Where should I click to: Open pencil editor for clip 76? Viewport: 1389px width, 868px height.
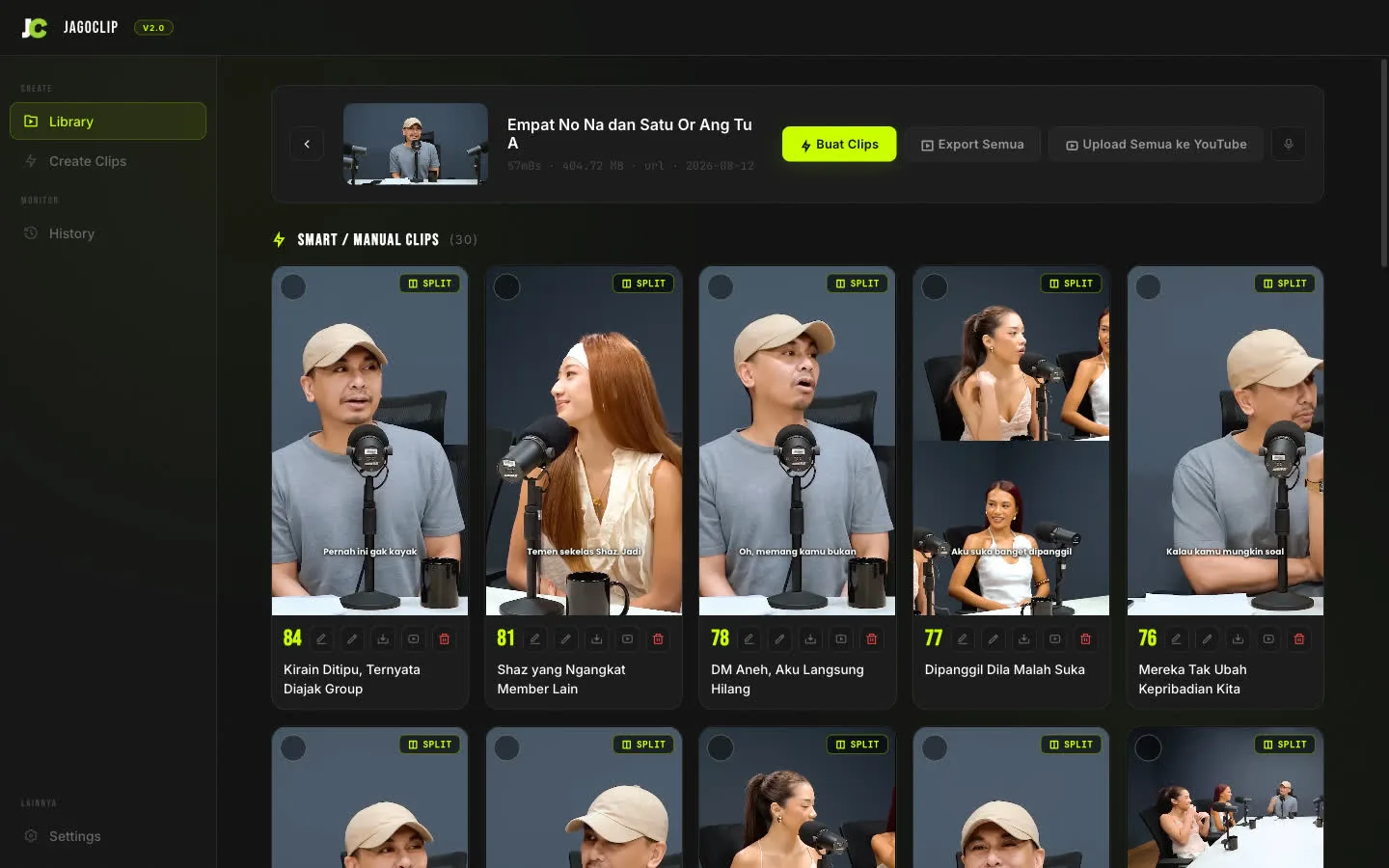[x=1208, y=638]
